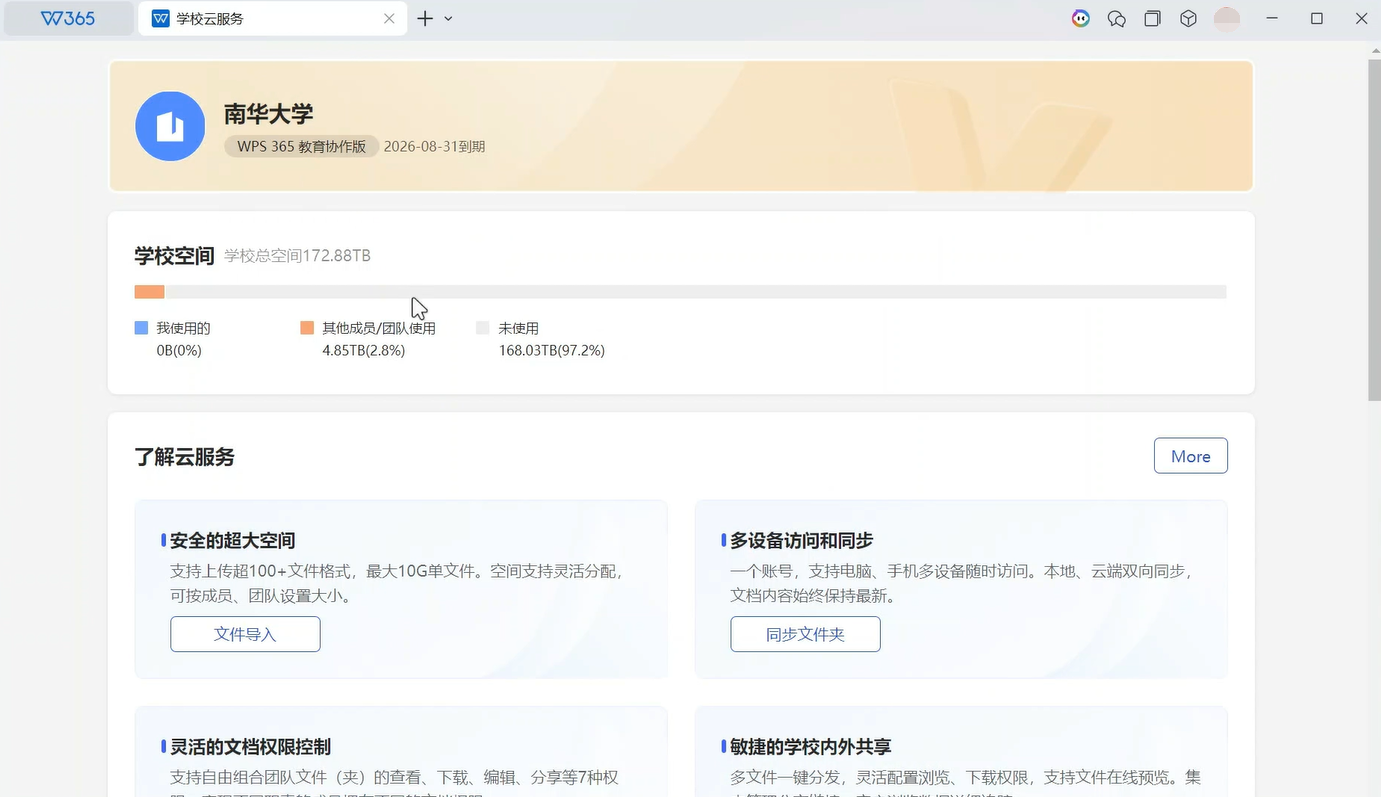Click the 了解云服务 section heading
This screenshot has width=1381, height=797.
185,457
